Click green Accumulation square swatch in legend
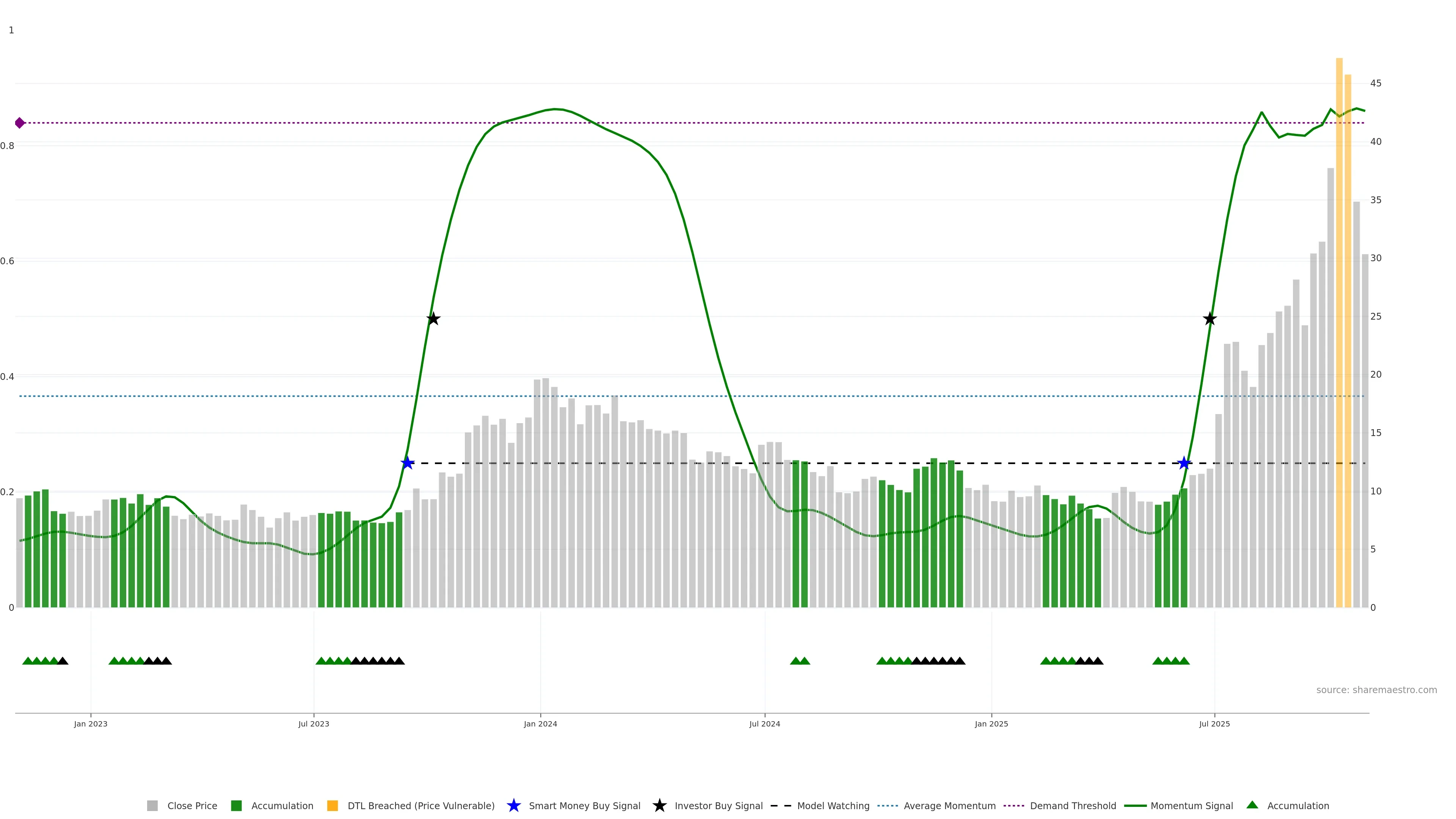 236,805
